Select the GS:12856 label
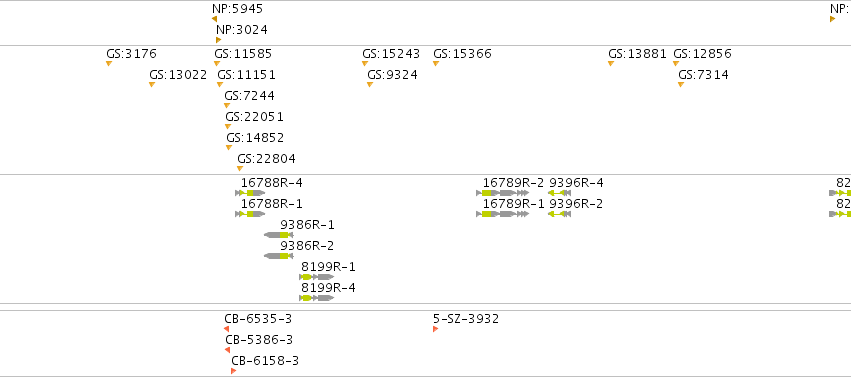Screen dimensions: 851x377 pos(702,54)
